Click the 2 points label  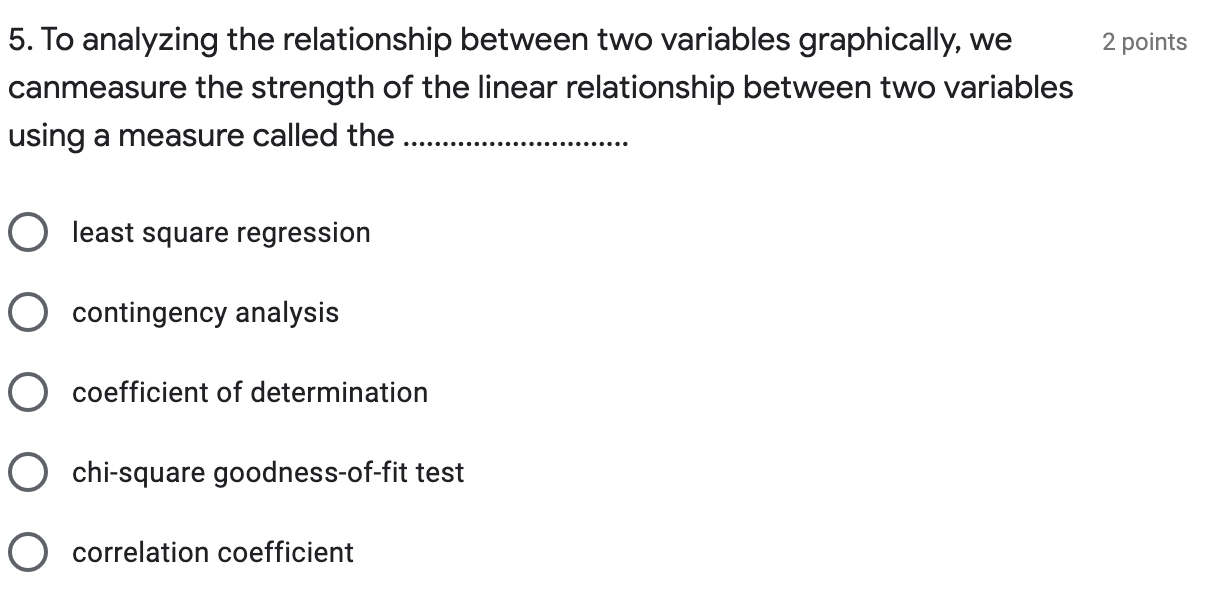(1144, 41)
